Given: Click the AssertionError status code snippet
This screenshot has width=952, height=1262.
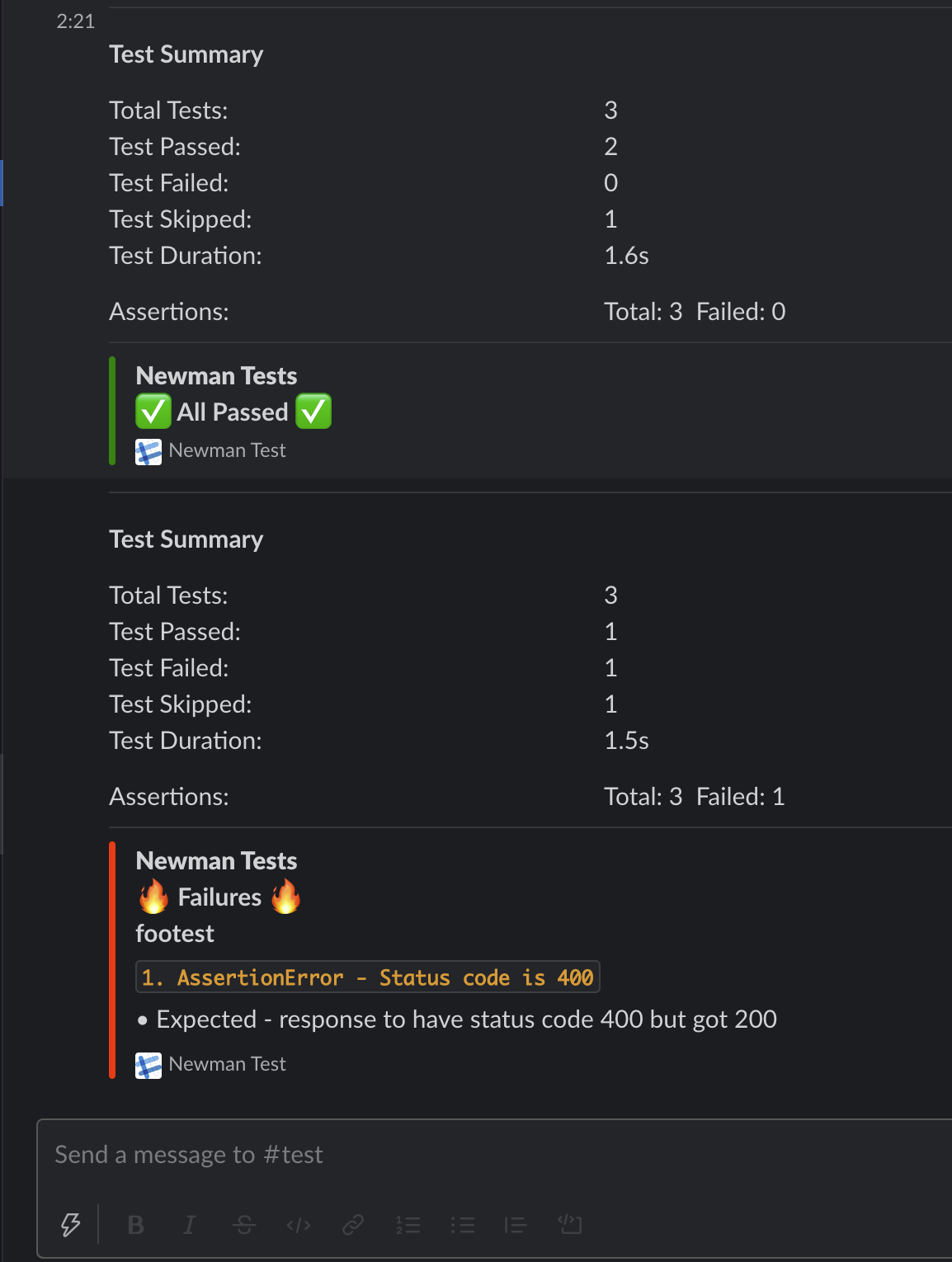Looking at the screenshot, I should coord(367,977).
